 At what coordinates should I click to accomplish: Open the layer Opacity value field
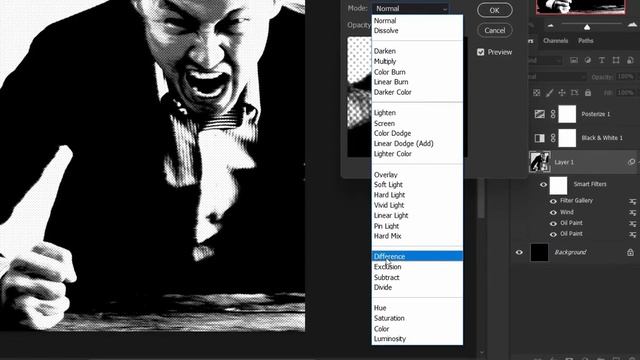pyautogui.click(x=625, y=77)
